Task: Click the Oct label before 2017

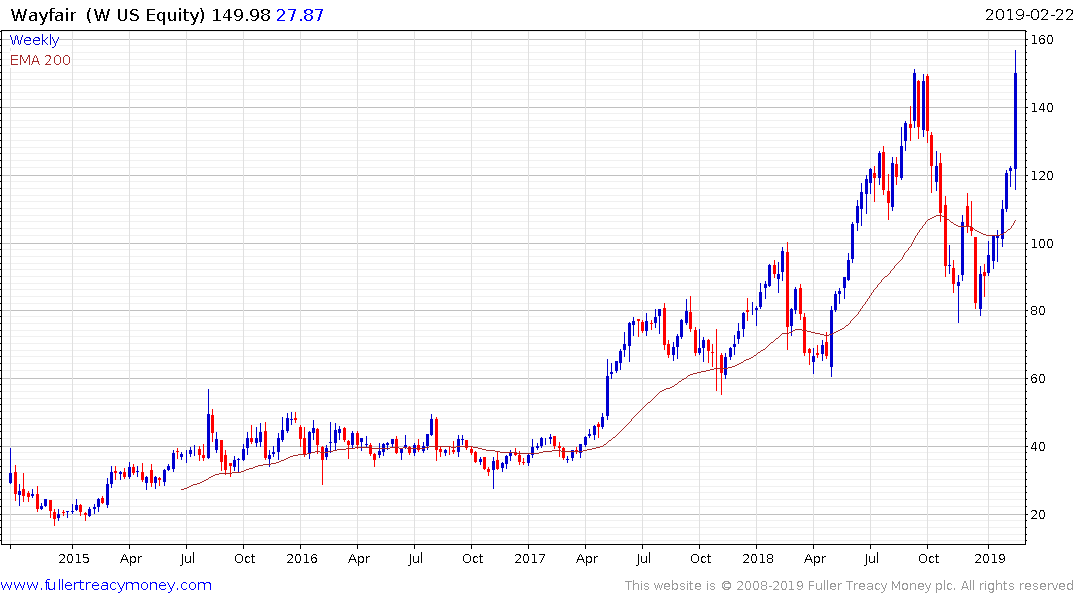Action: click(472, 558)
